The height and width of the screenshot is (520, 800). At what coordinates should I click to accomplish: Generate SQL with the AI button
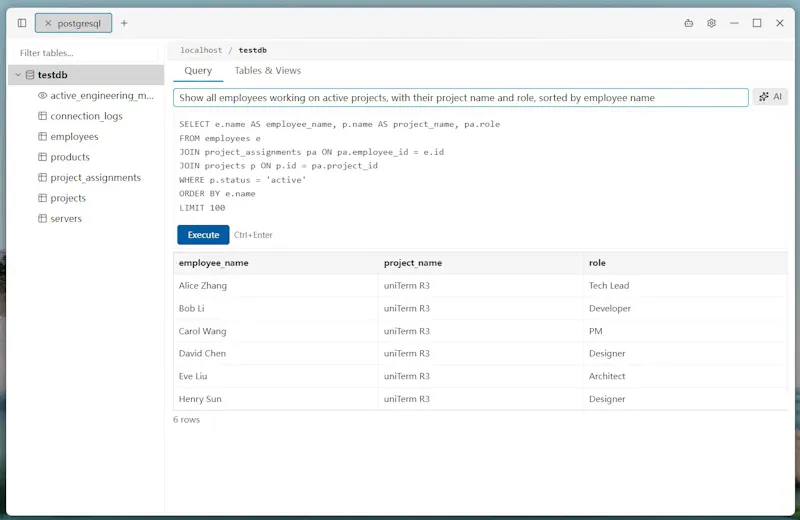click(770, 96)
